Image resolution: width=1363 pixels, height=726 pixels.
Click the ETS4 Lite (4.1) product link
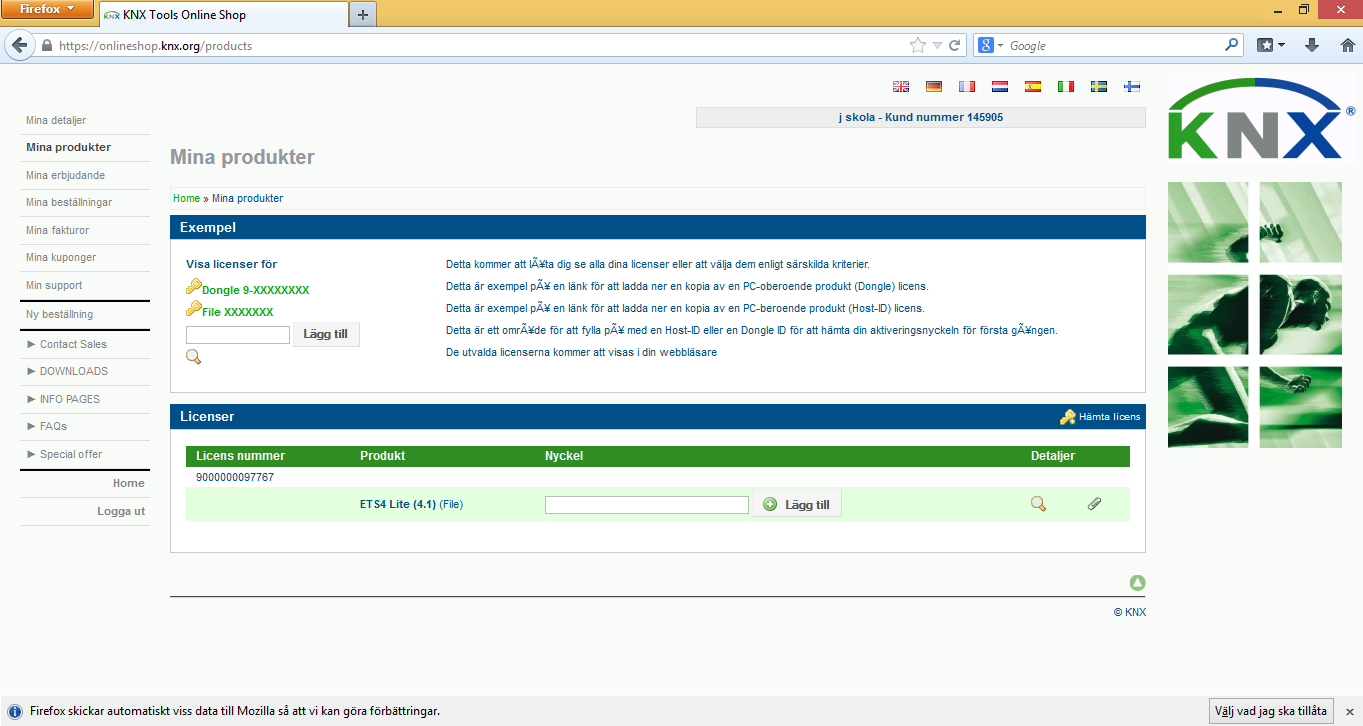[398, 504]
